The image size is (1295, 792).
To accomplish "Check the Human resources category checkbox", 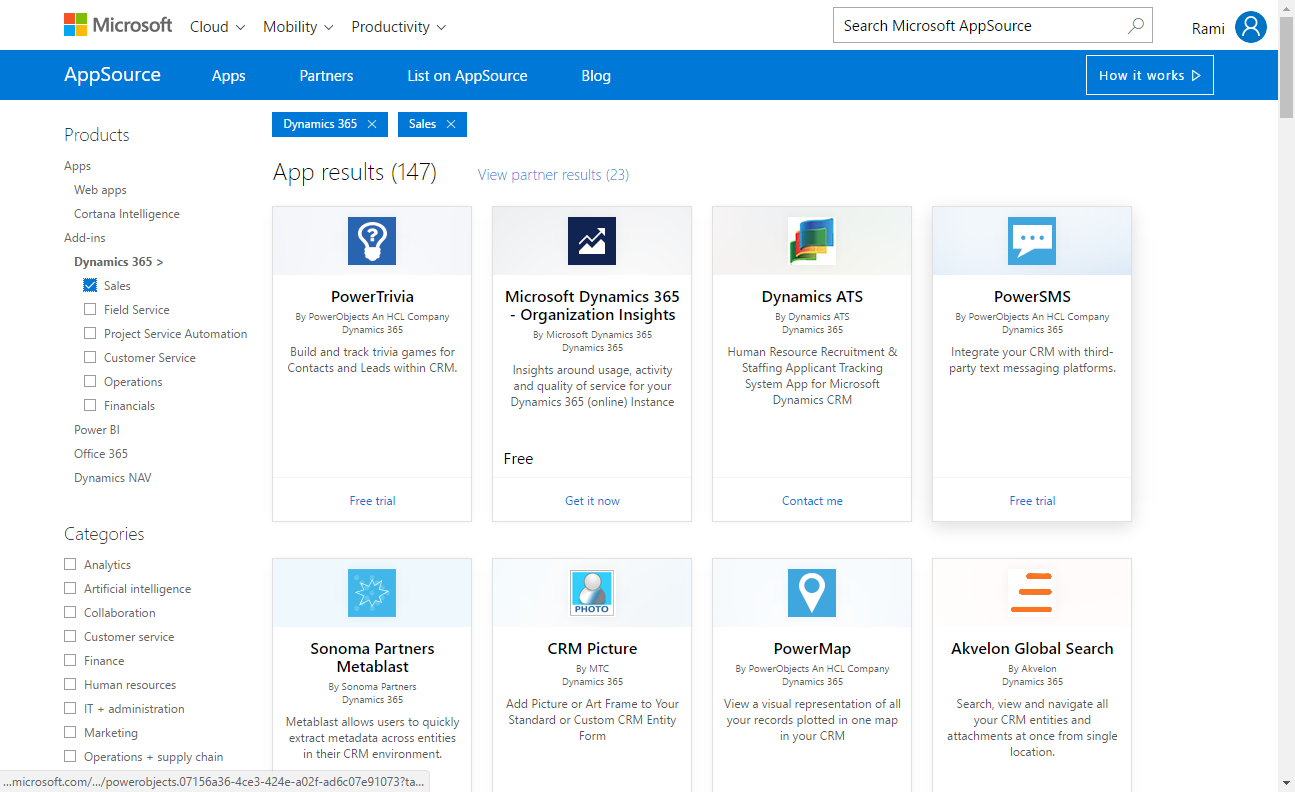I will point(70,685).
